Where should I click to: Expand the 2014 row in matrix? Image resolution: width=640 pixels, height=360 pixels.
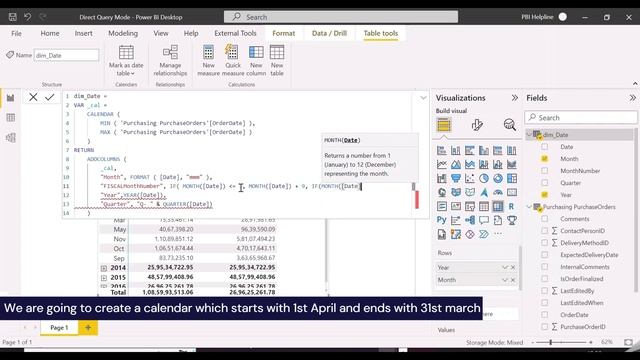click(x=104, y=268)
